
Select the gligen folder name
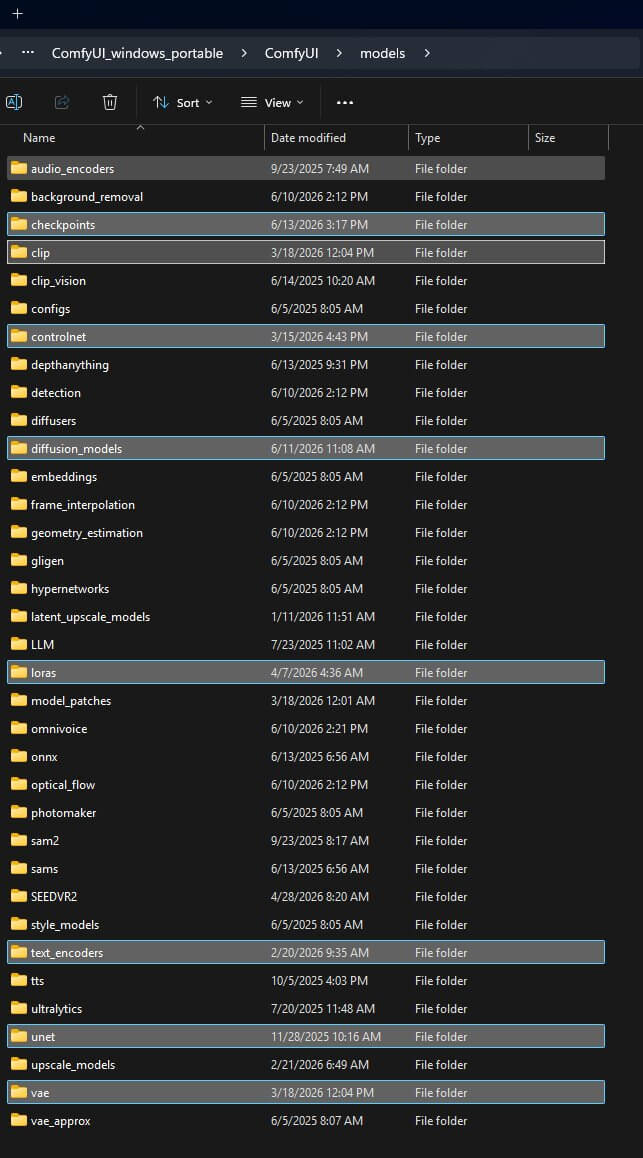coord(47,561)
